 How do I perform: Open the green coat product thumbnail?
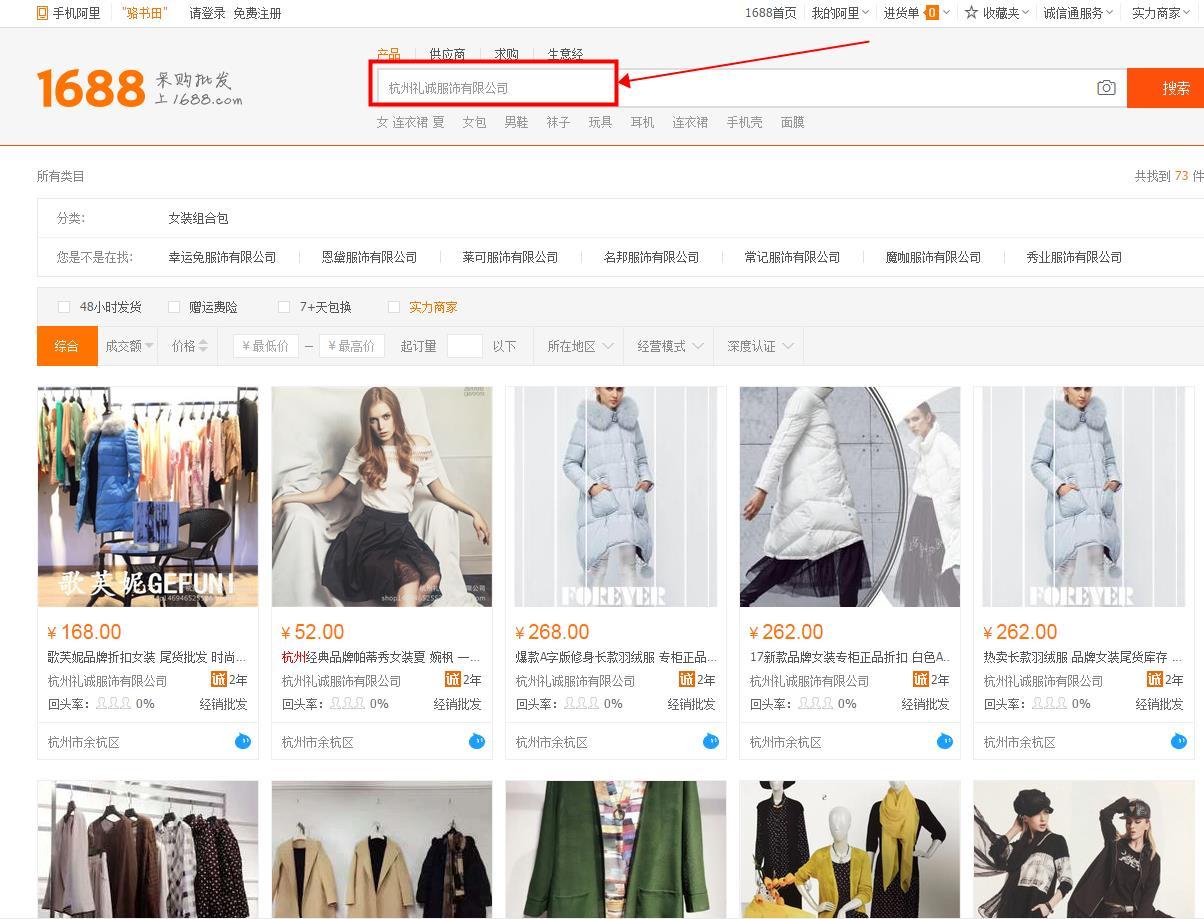pyautogui.click(x=616, y=850)
